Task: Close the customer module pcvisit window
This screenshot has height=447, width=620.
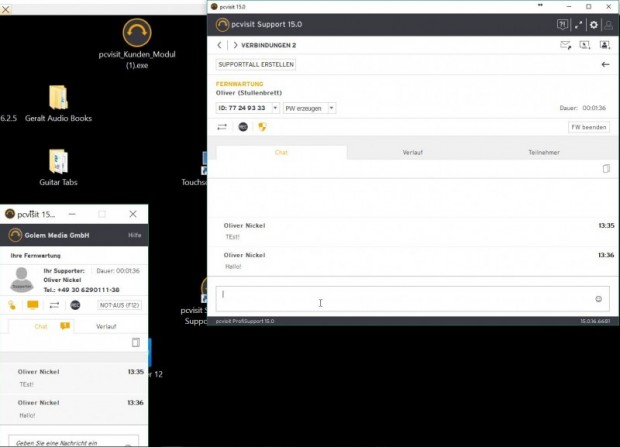Action: 133,214
